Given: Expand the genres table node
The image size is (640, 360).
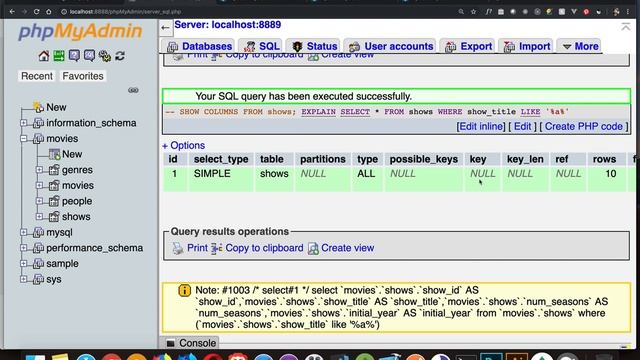Looking at the screenshot, I should (39, 170).
